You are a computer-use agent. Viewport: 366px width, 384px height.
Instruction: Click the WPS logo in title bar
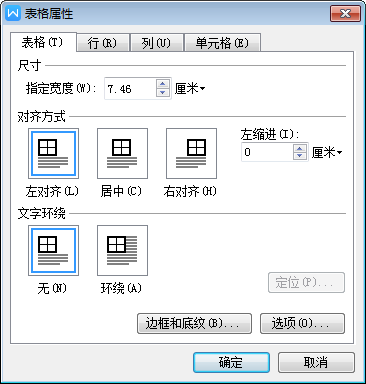(x=13, y=14)
